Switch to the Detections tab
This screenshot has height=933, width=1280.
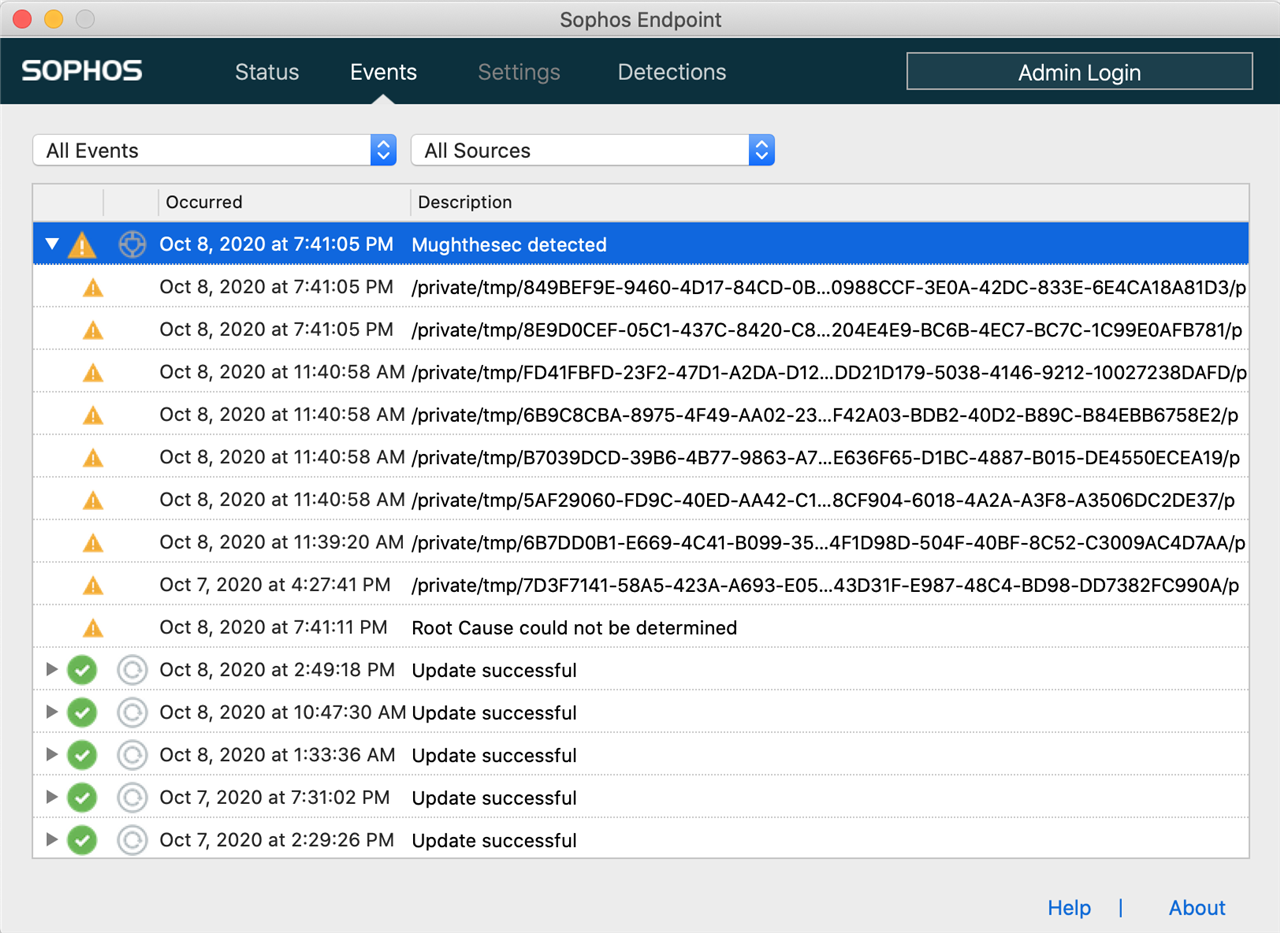(672, 72)
